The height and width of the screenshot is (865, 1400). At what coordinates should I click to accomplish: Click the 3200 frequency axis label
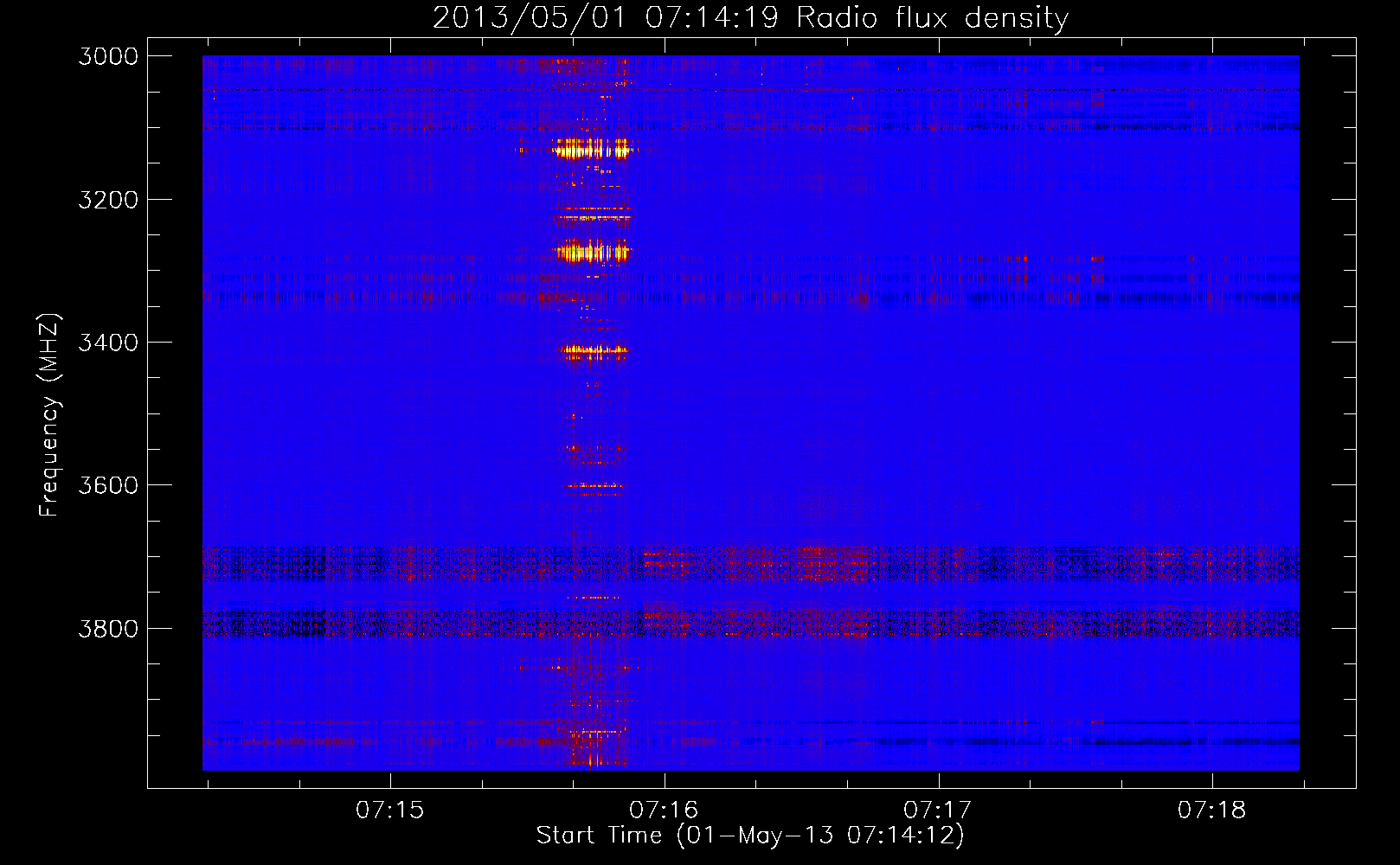click(x=108, y=200)
